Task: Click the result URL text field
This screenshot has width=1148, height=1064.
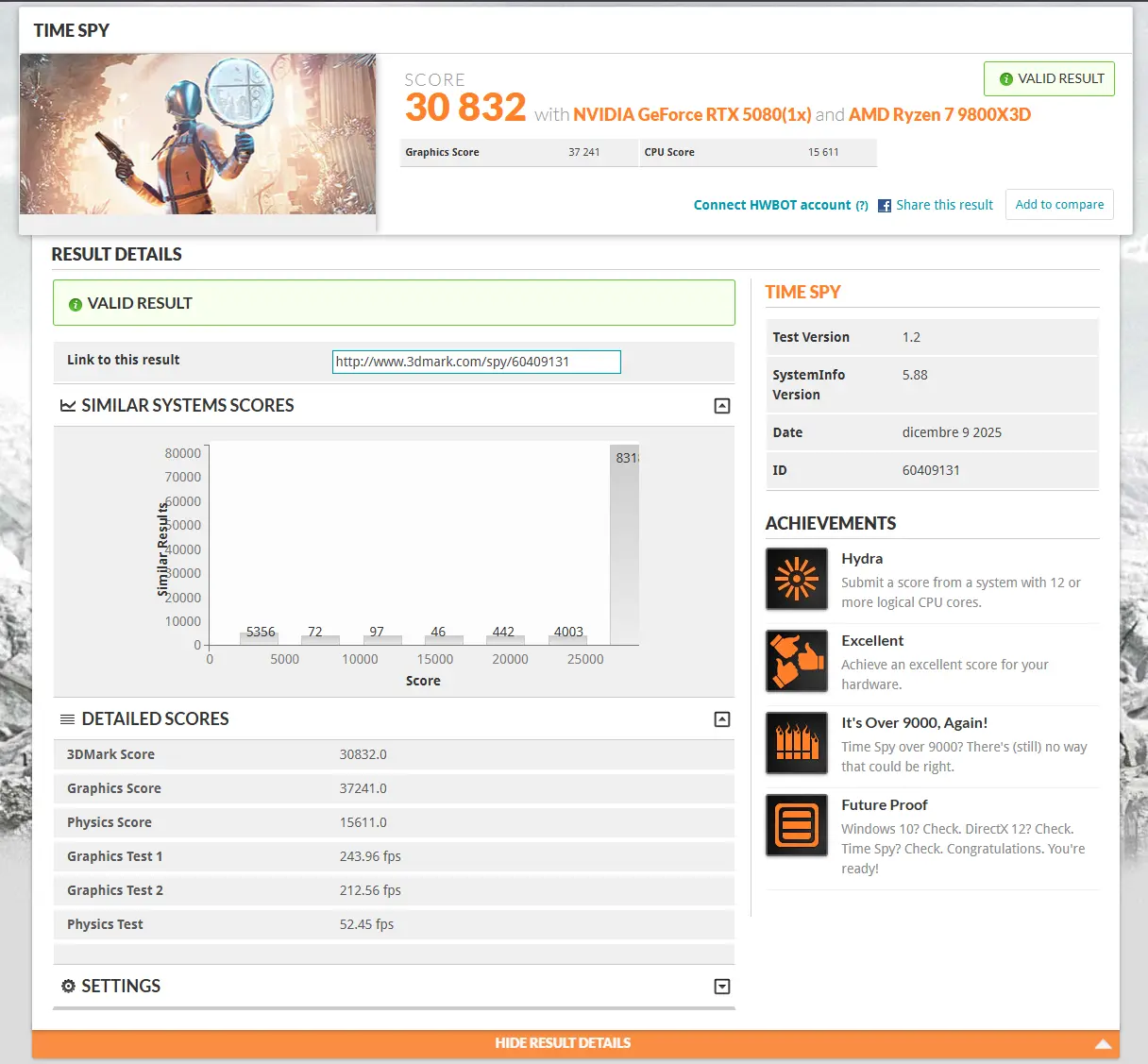Action: tap(476, 362)
